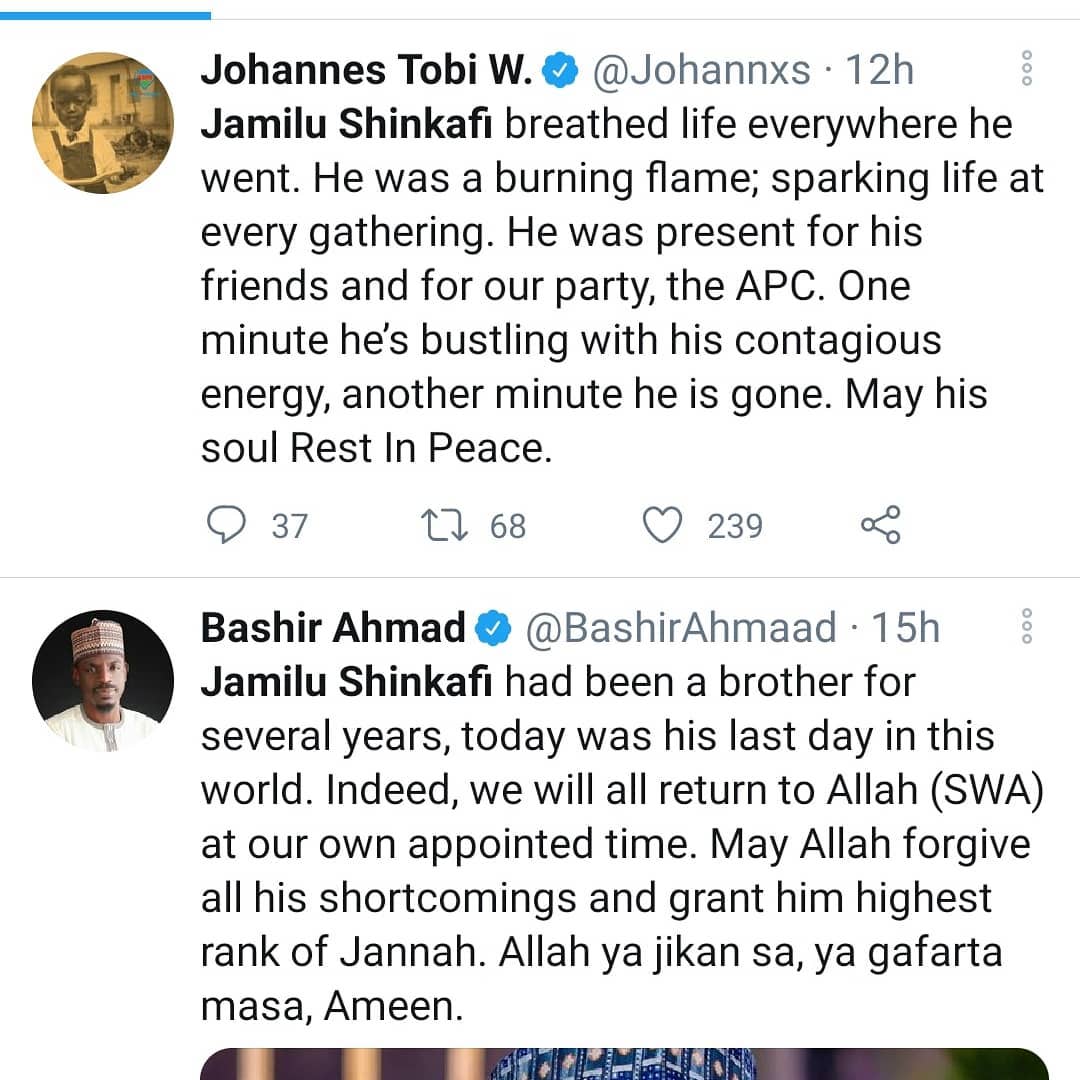
Task: Retweet Johannes Tobi W.'s tweet
Action: click(446, 525)
